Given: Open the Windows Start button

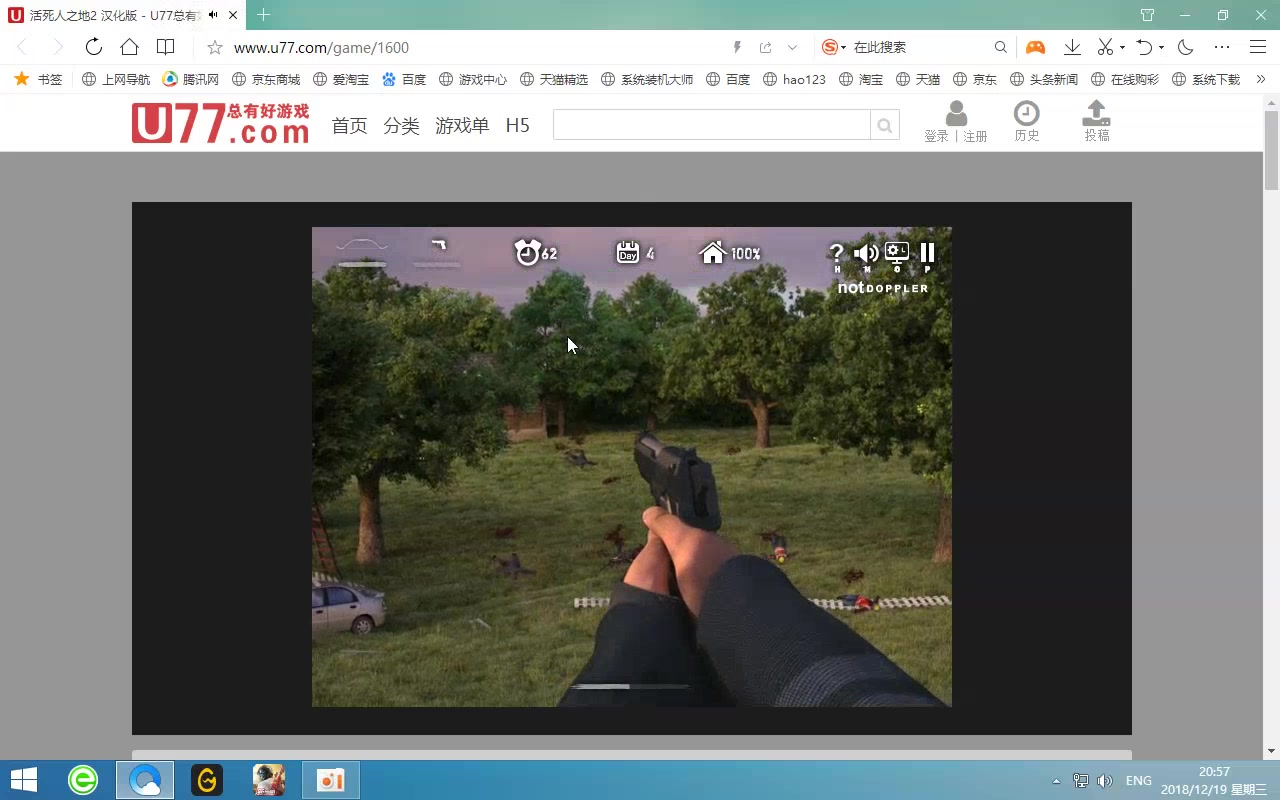Looking at the screenshot, I should click(24, 780).
